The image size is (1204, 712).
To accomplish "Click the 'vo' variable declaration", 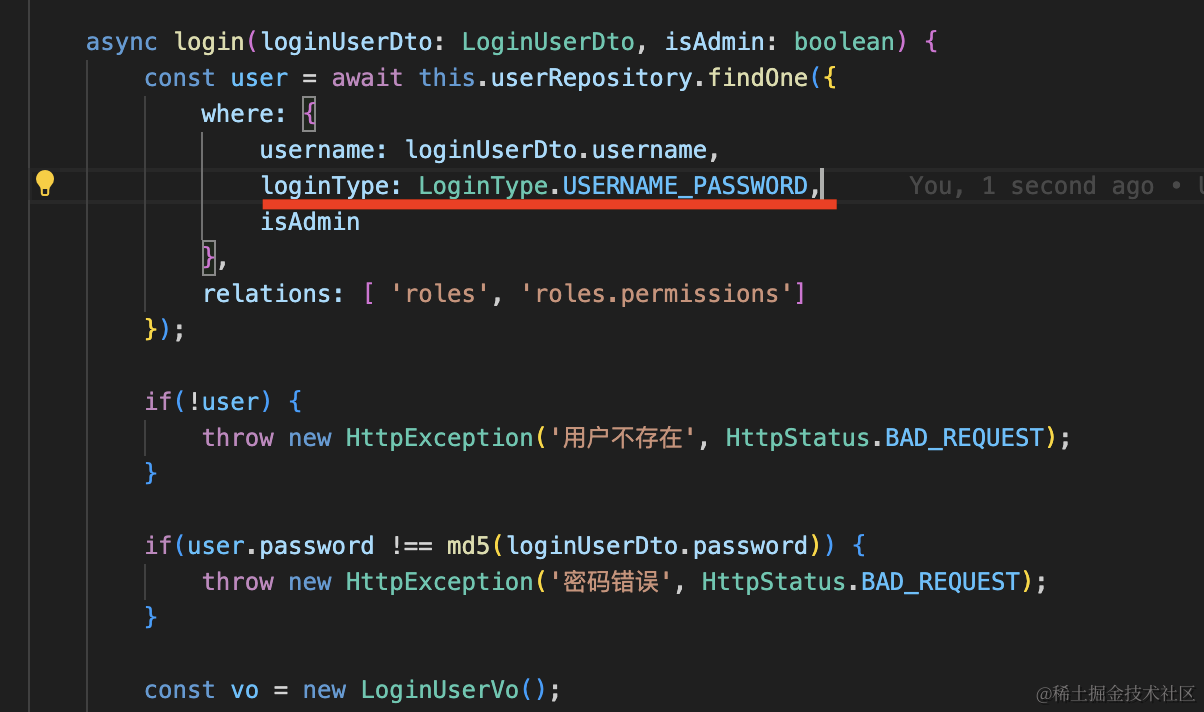I will pos(244,690).
